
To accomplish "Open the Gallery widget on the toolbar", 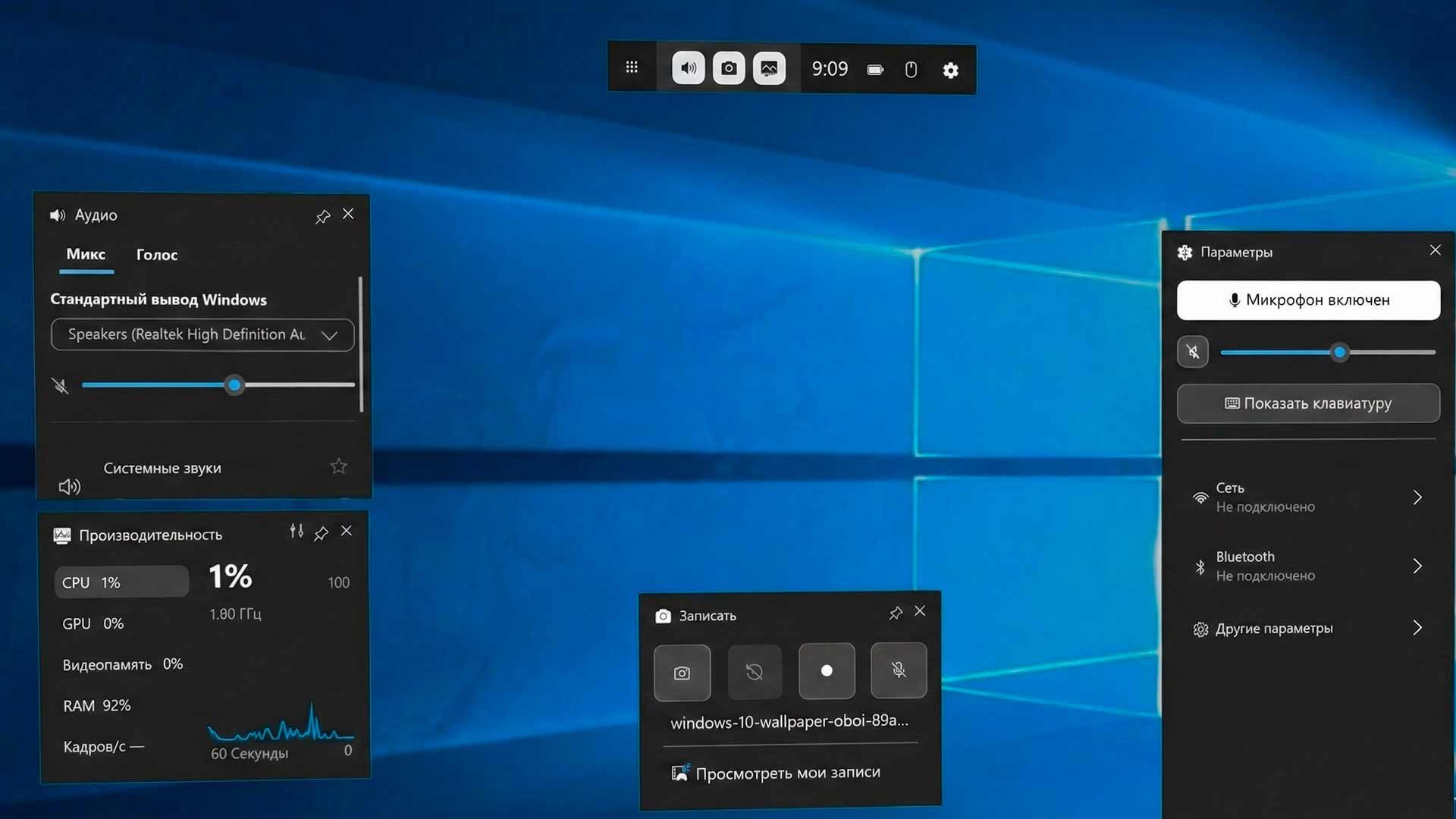I will tap(769, 67).
